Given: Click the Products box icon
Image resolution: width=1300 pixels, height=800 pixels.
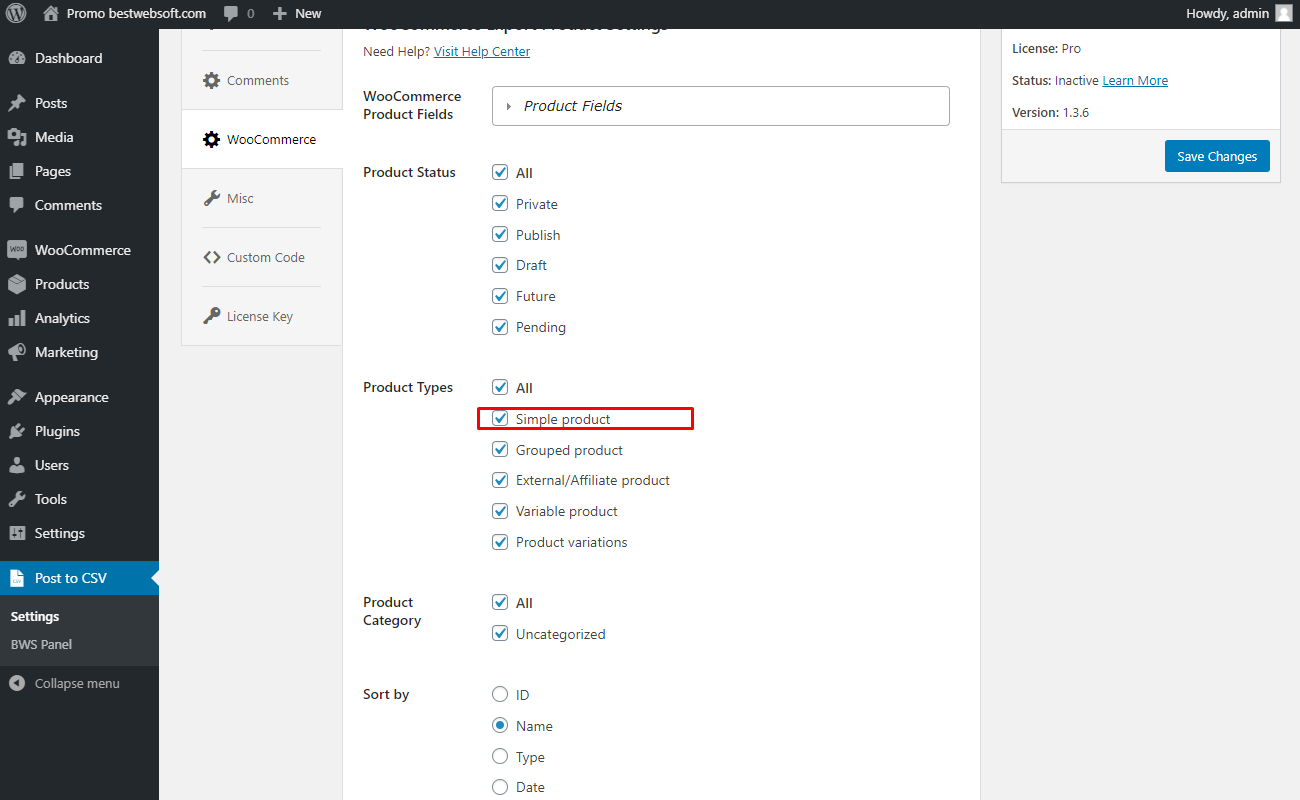Looking at the screenshot, I should [x=17, y=284].
